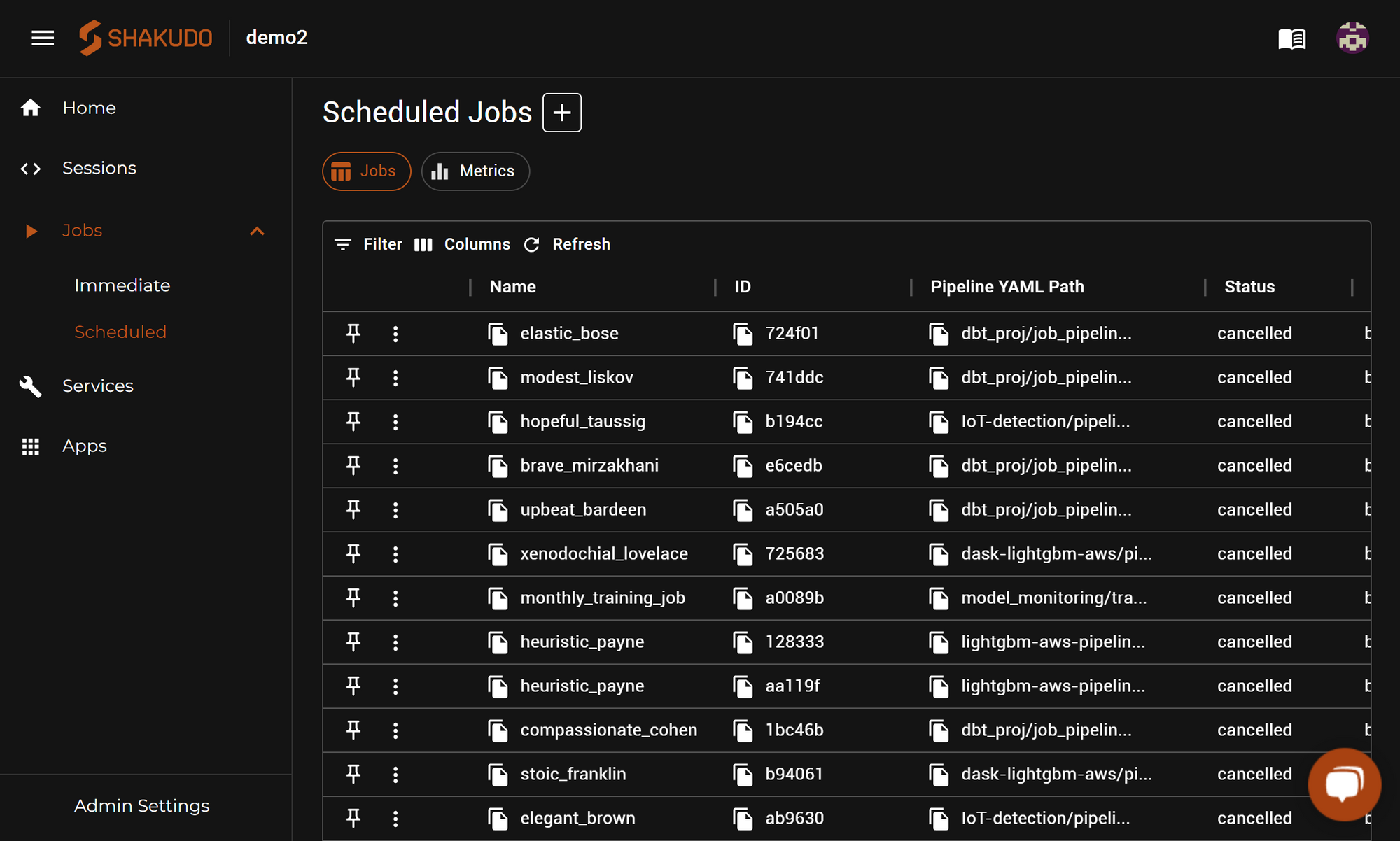Screen dimensions: 1400x841
Task: Open the documentation book icon
Action: click(x=1291, y=38)
